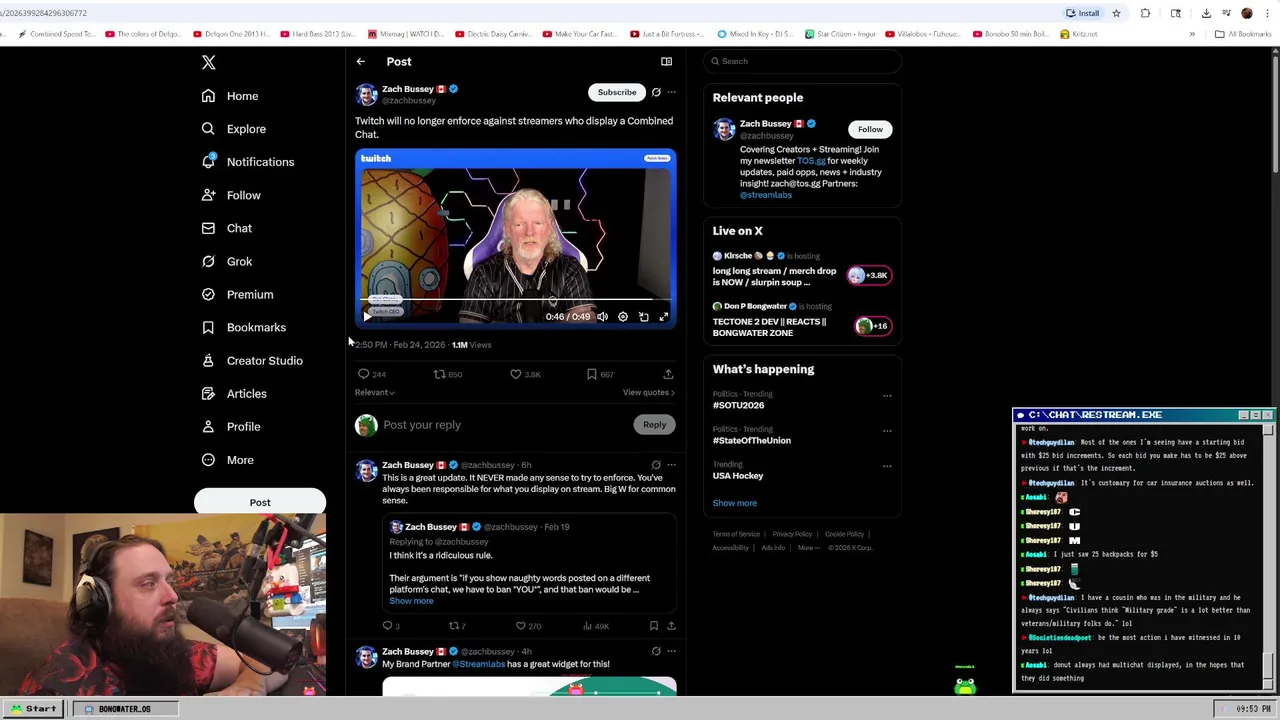1280x720 pixels.
Task: Join Don P Bongwater live +16
Action: (872, 326)
